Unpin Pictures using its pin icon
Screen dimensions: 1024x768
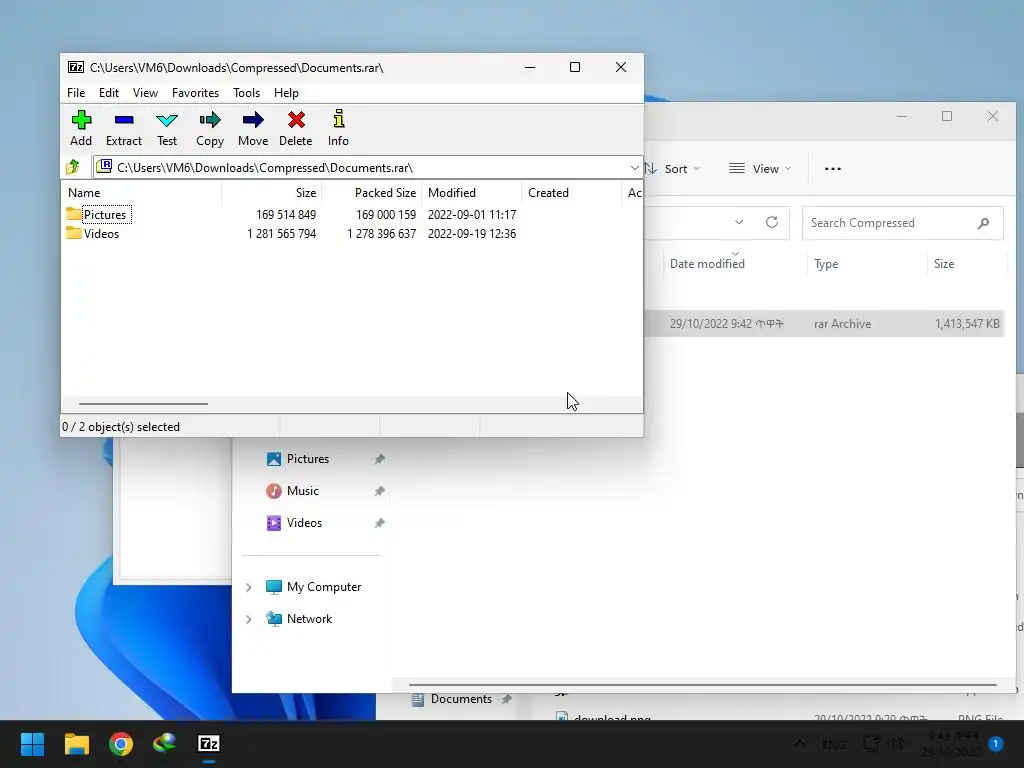(379, 459)
